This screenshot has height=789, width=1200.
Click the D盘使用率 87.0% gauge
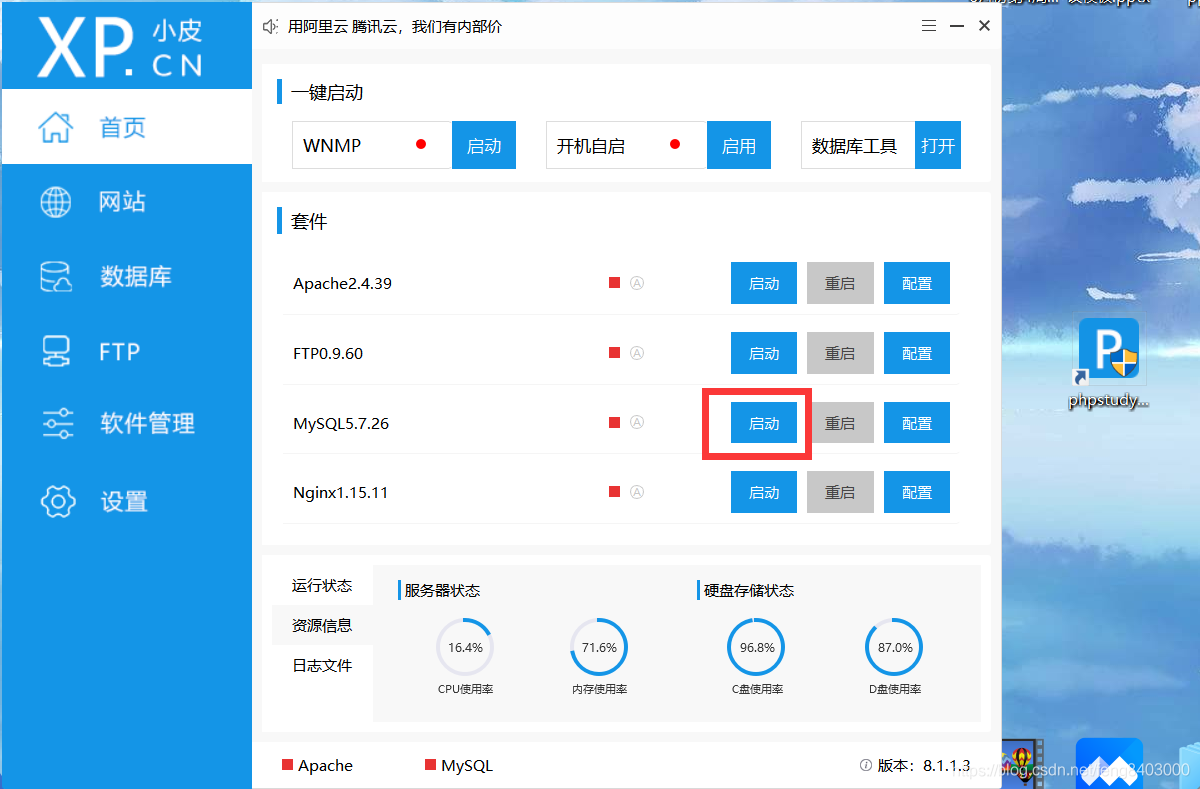click(894, 647)
